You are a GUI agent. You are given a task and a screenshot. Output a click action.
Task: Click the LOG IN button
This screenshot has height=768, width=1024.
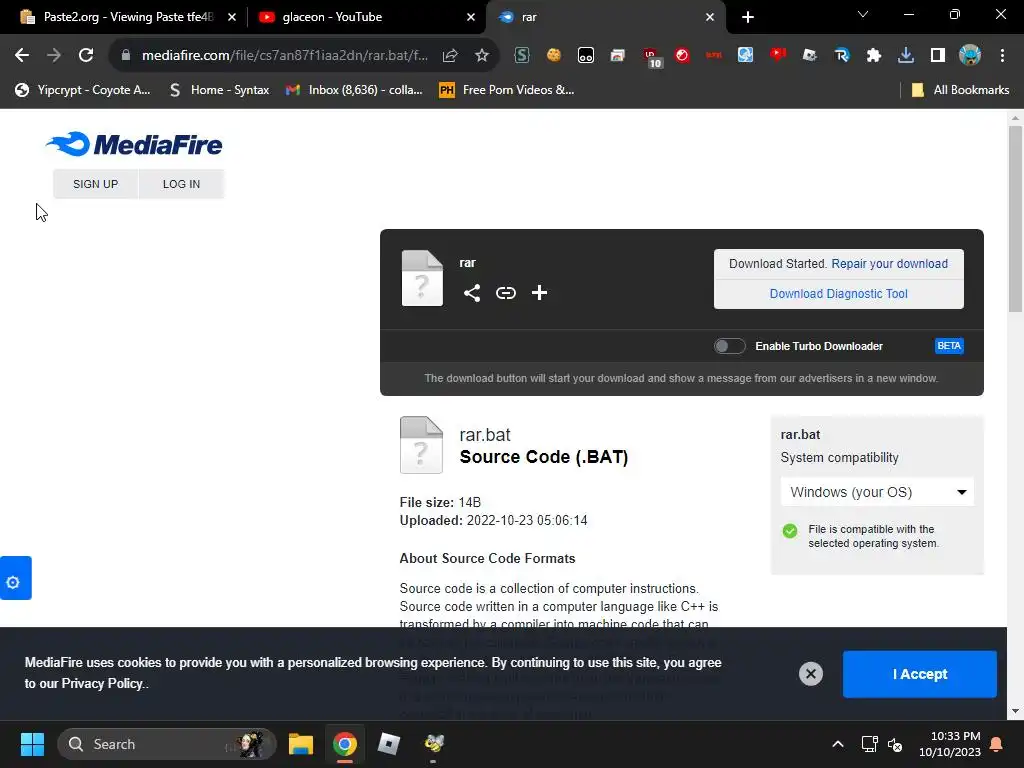click(x=182, y=184)
